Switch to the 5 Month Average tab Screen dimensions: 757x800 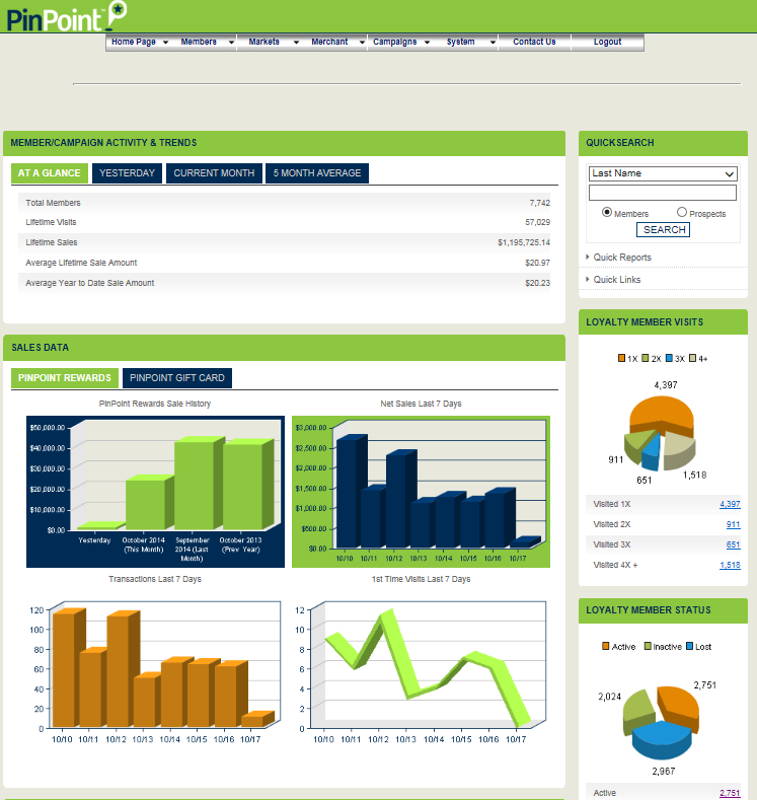[x=317, y=173]
